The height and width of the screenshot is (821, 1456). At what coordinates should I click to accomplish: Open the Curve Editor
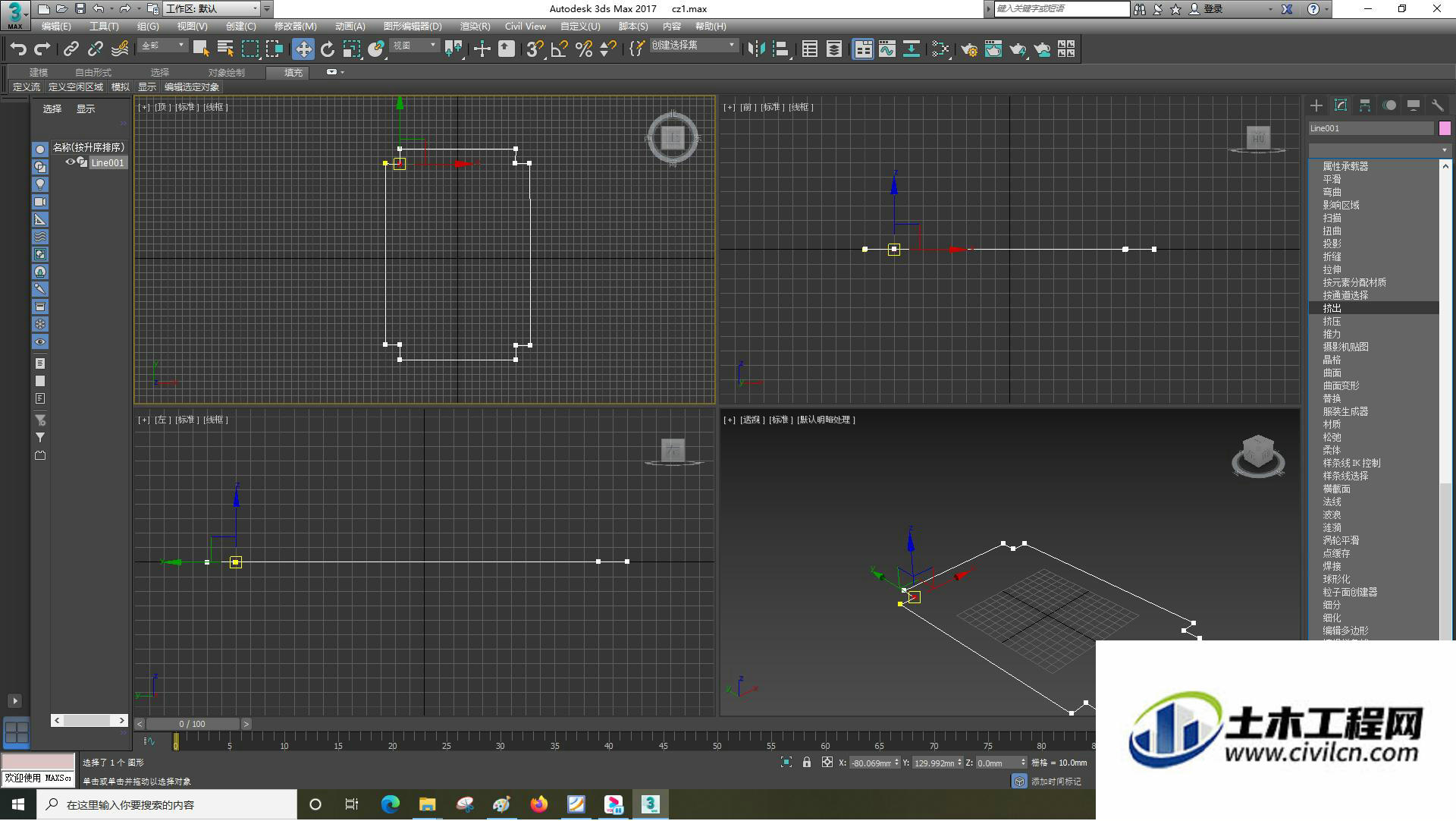[x=887, y=49]
